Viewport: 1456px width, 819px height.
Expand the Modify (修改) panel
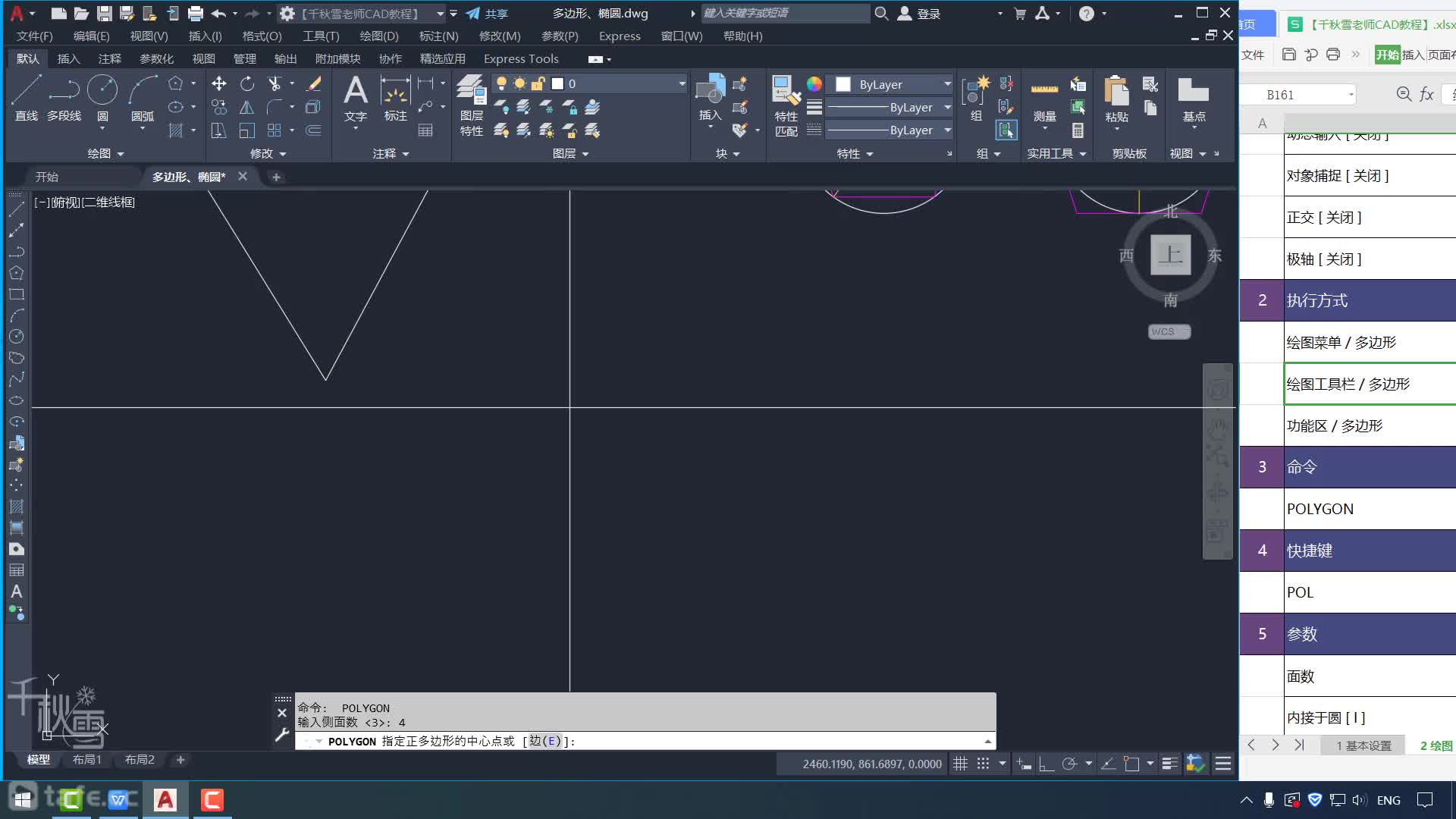[x=268, y=153]
